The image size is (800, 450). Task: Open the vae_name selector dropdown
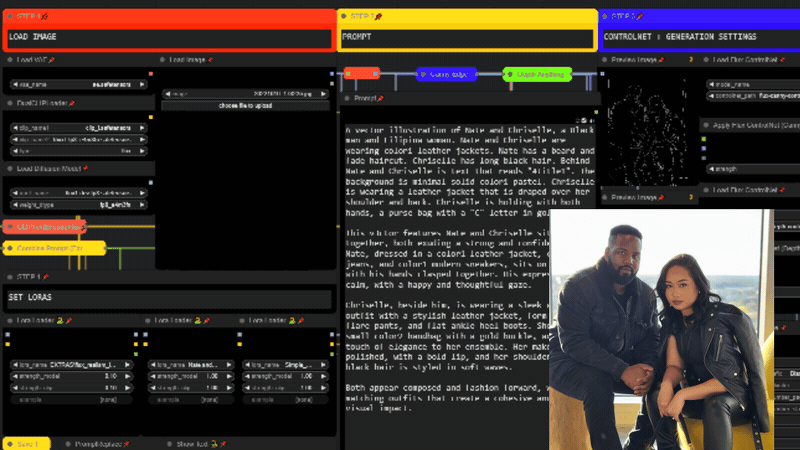coord(78,85)
